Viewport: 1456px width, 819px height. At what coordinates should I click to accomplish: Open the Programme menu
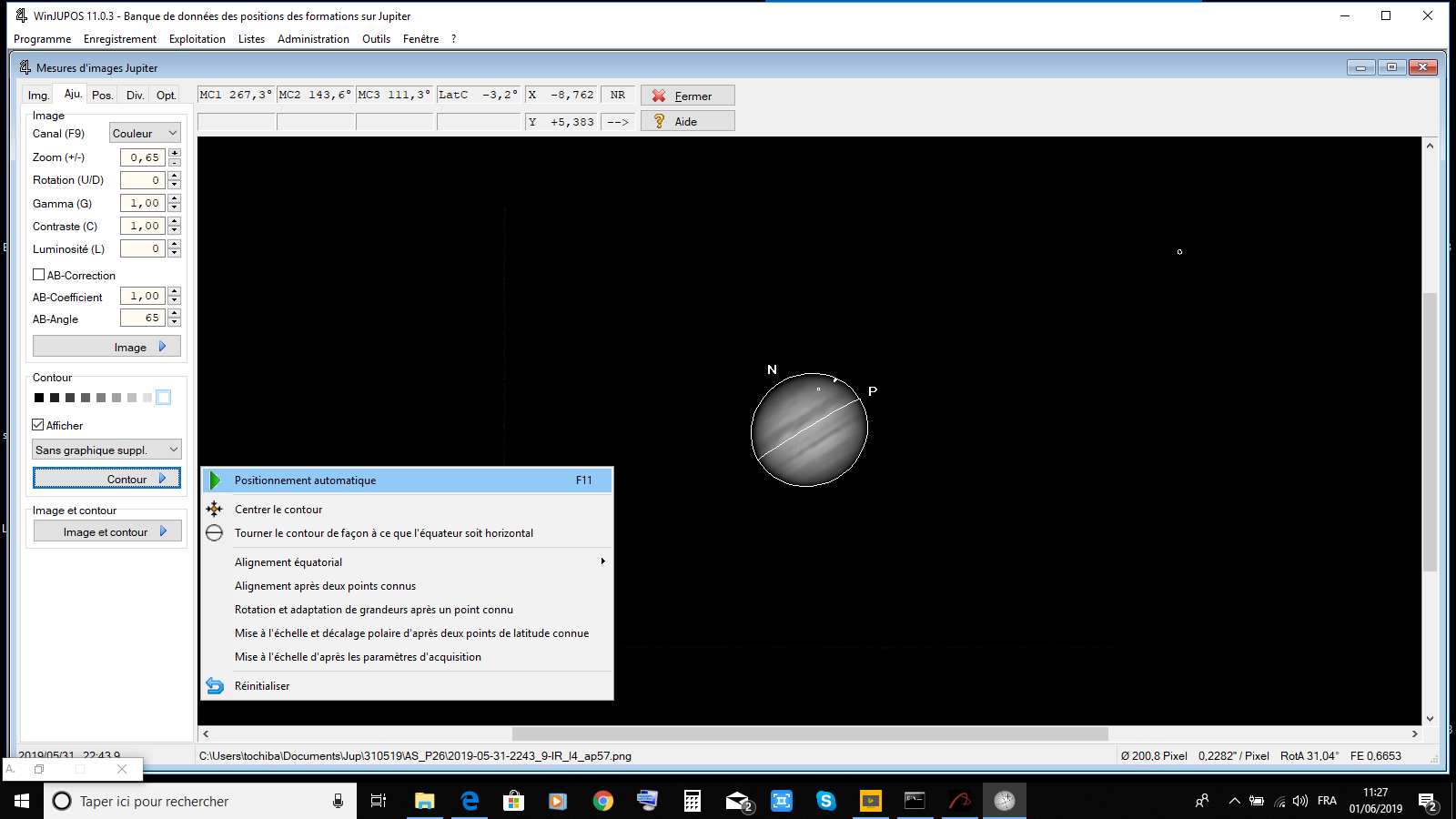pos(42,39)
